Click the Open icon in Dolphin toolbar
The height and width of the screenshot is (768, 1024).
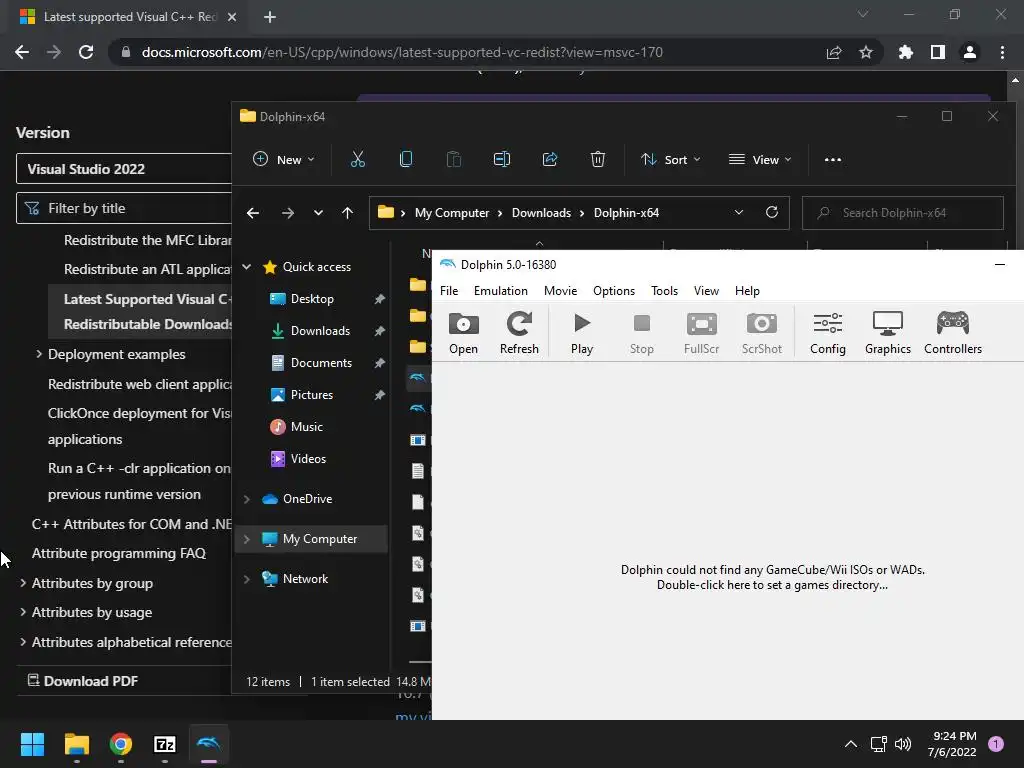coord(463,333)
